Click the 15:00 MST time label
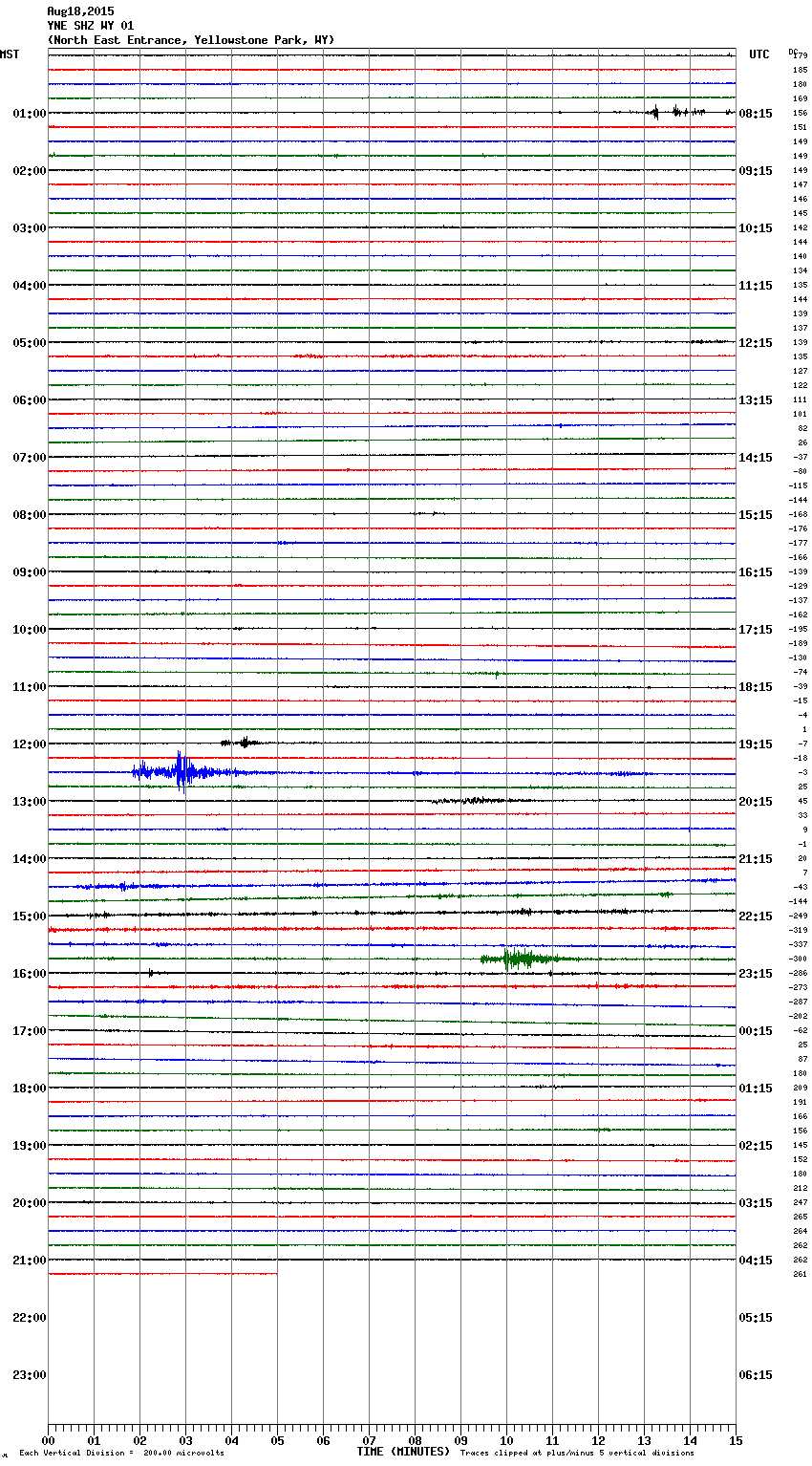The image size is (812, 1466). click(30, 916)
